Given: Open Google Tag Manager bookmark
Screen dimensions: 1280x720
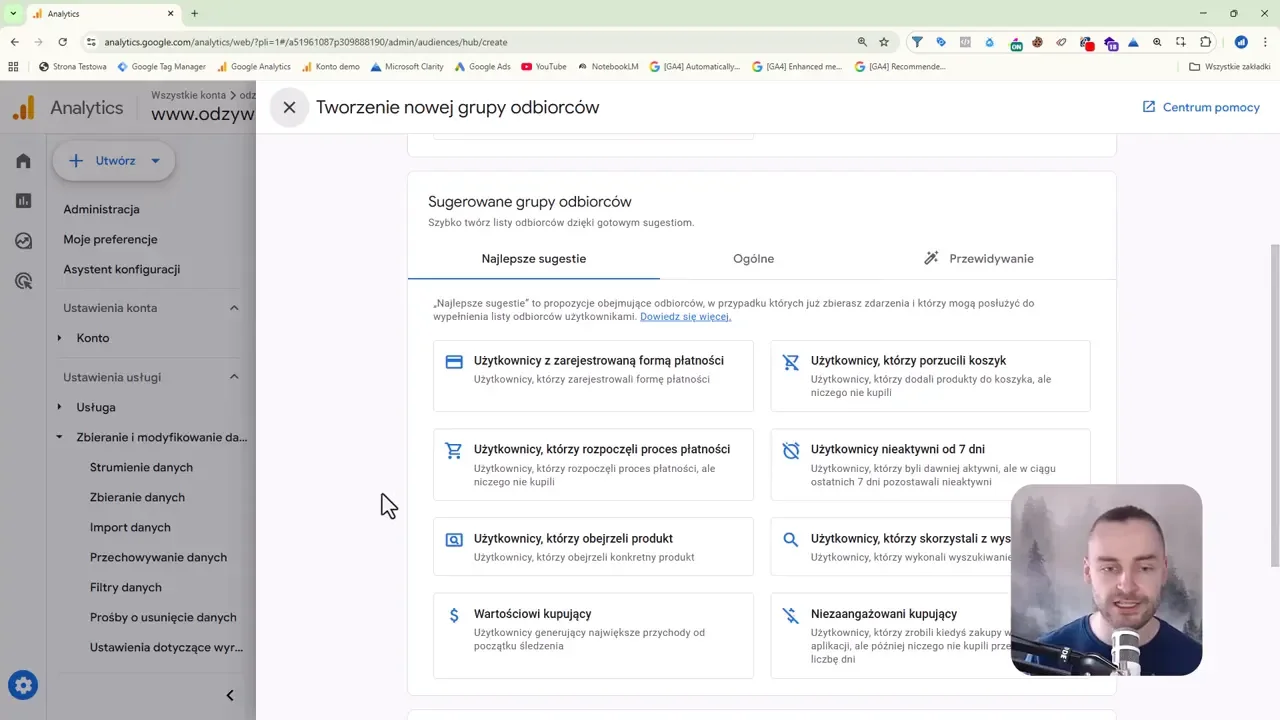Looking at the screenshot, I should tap(162, 67).
